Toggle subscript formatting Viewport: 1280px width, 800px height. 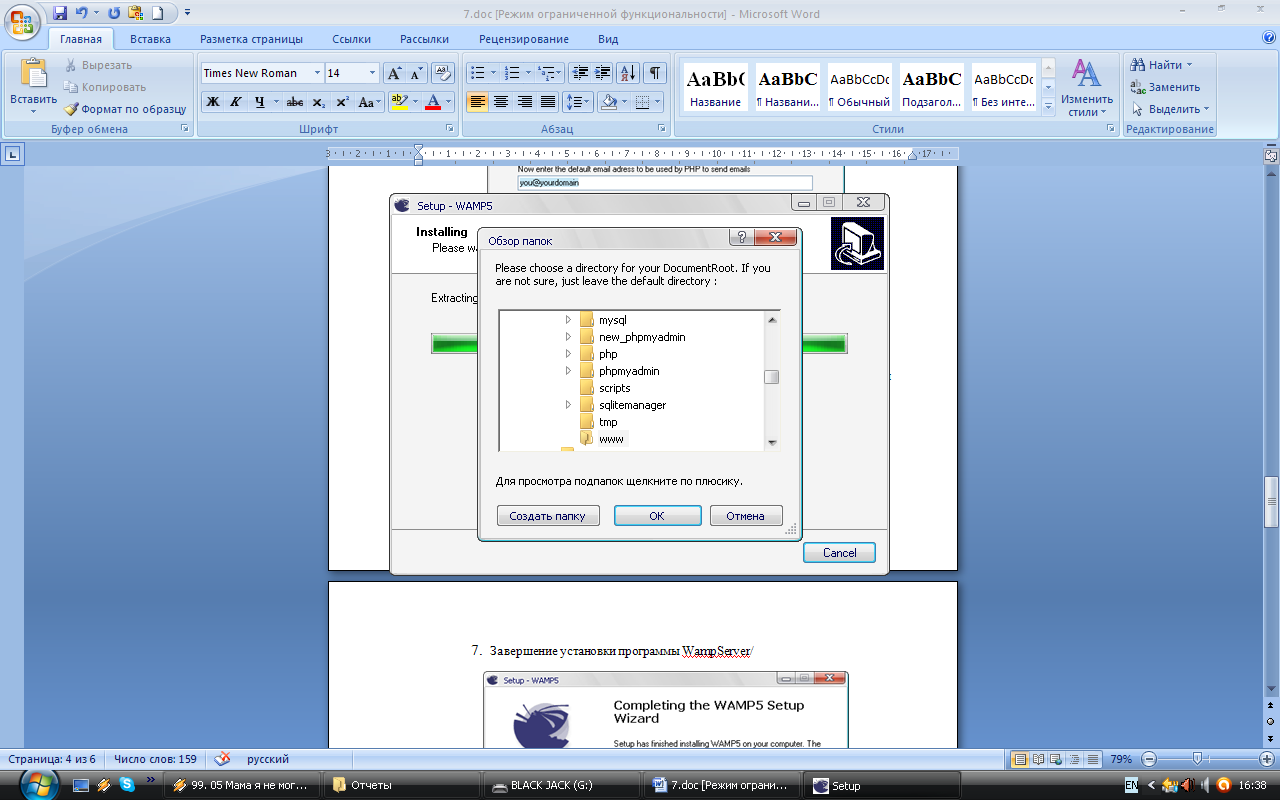tap(318, 102)
